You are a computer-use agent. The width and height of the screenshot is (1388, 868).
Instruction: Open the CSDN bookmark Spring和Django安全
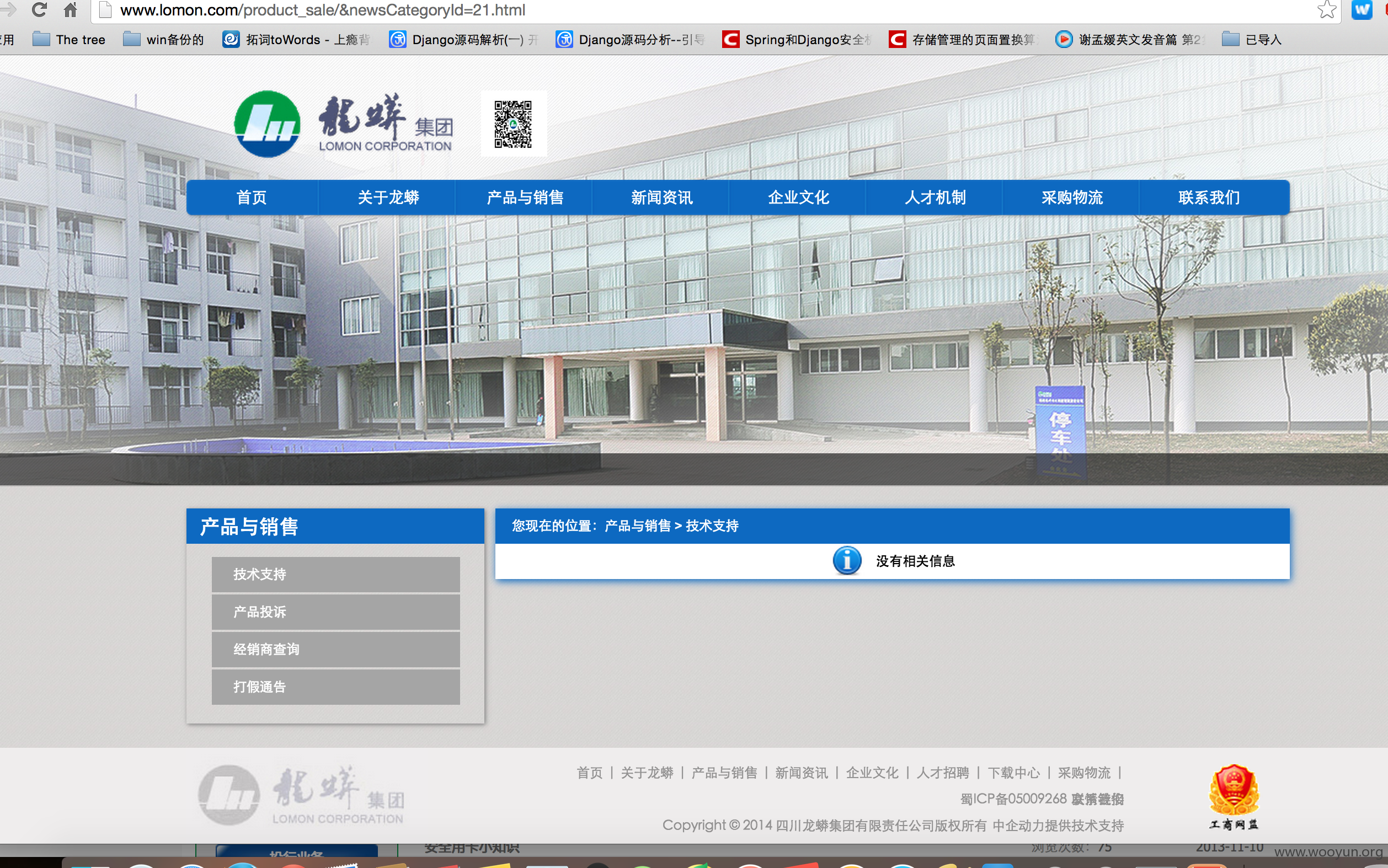tap(798, 40)
